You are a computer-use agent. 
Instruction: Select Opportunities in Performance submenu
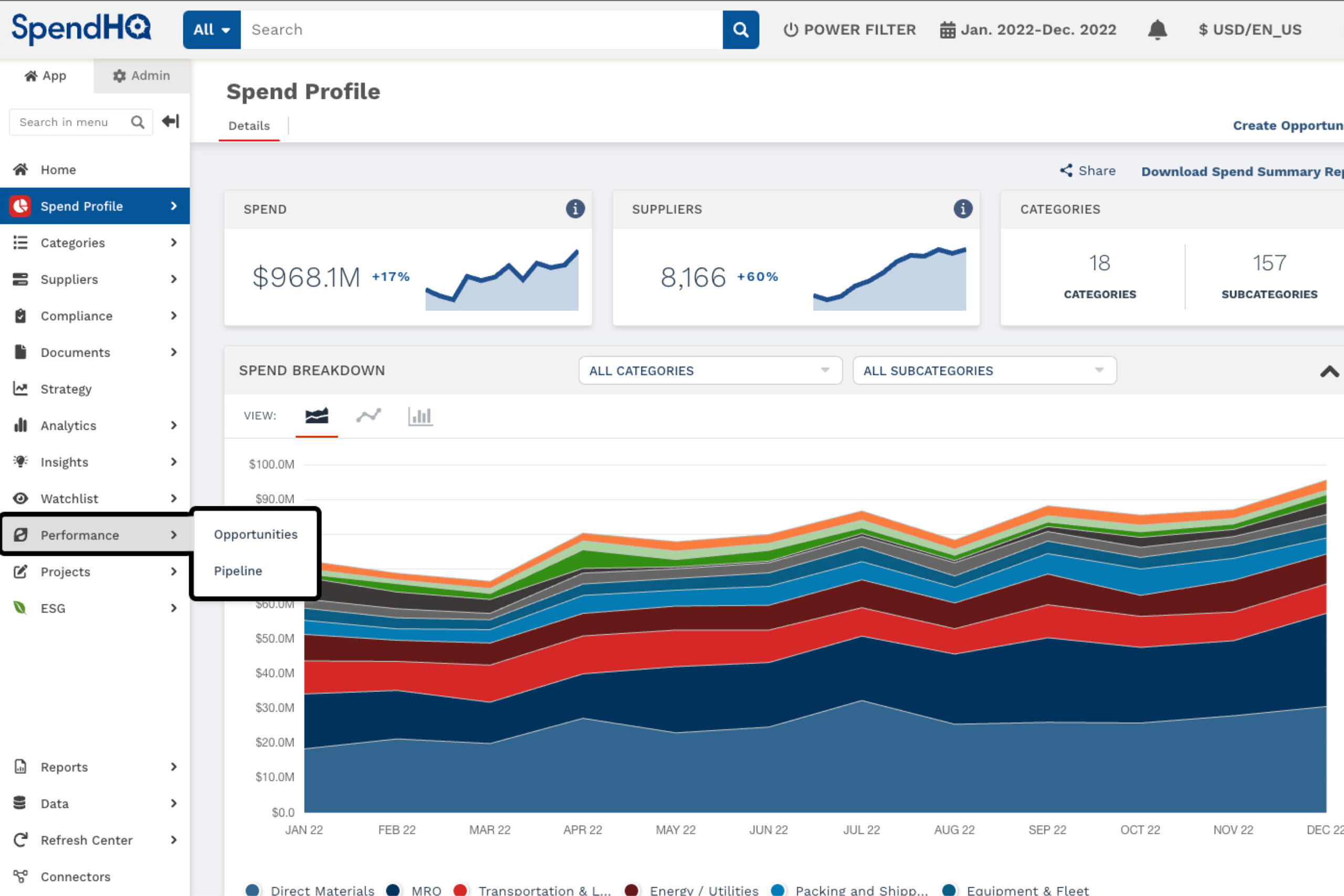256,534
